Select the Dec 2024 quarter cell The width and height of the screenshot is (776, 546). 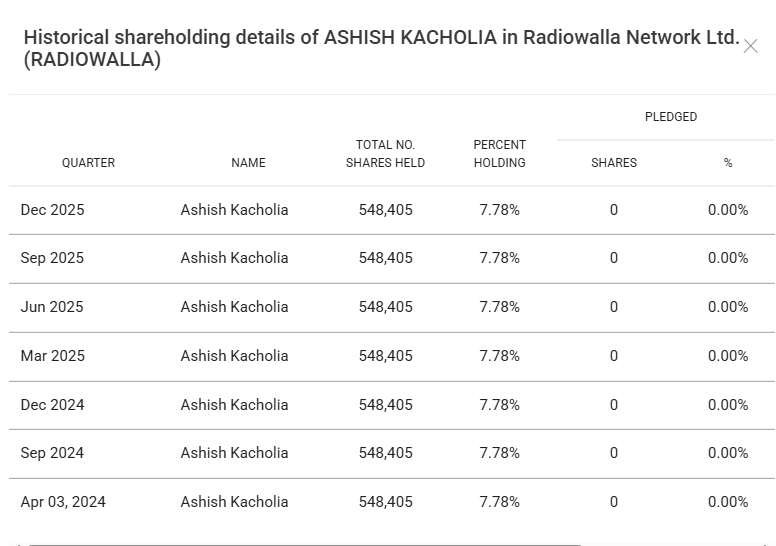52,405
